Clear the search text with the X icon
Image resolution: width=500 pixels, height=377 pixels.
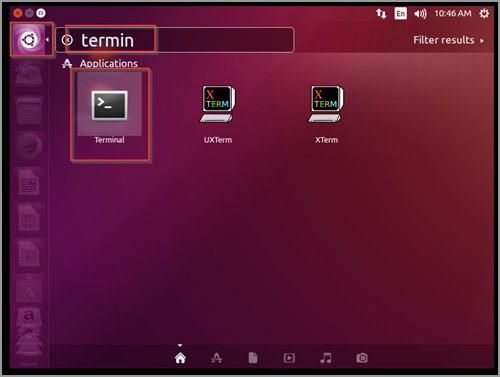point(67,40)
